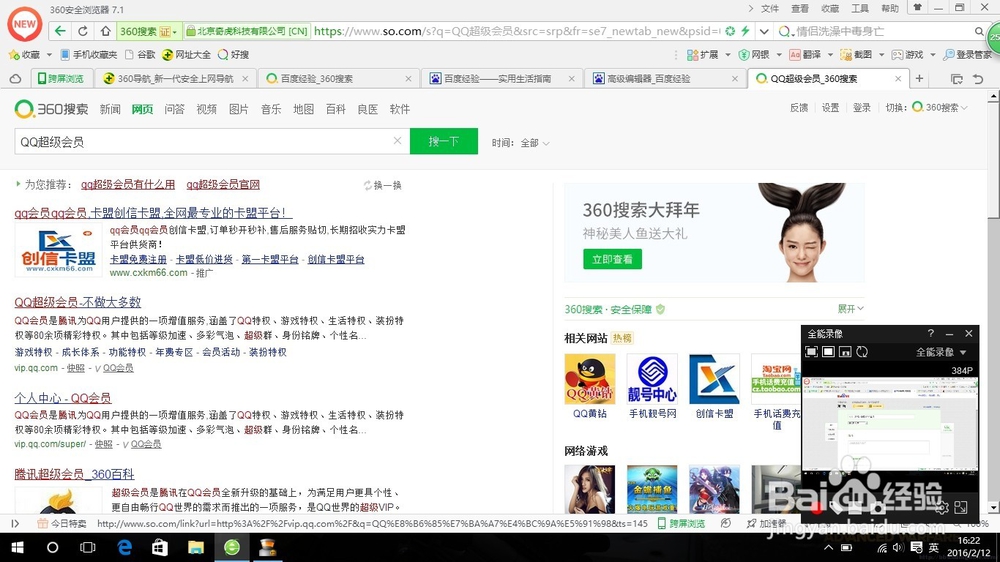Open the 谷歌 bookmark

(140, 55)
